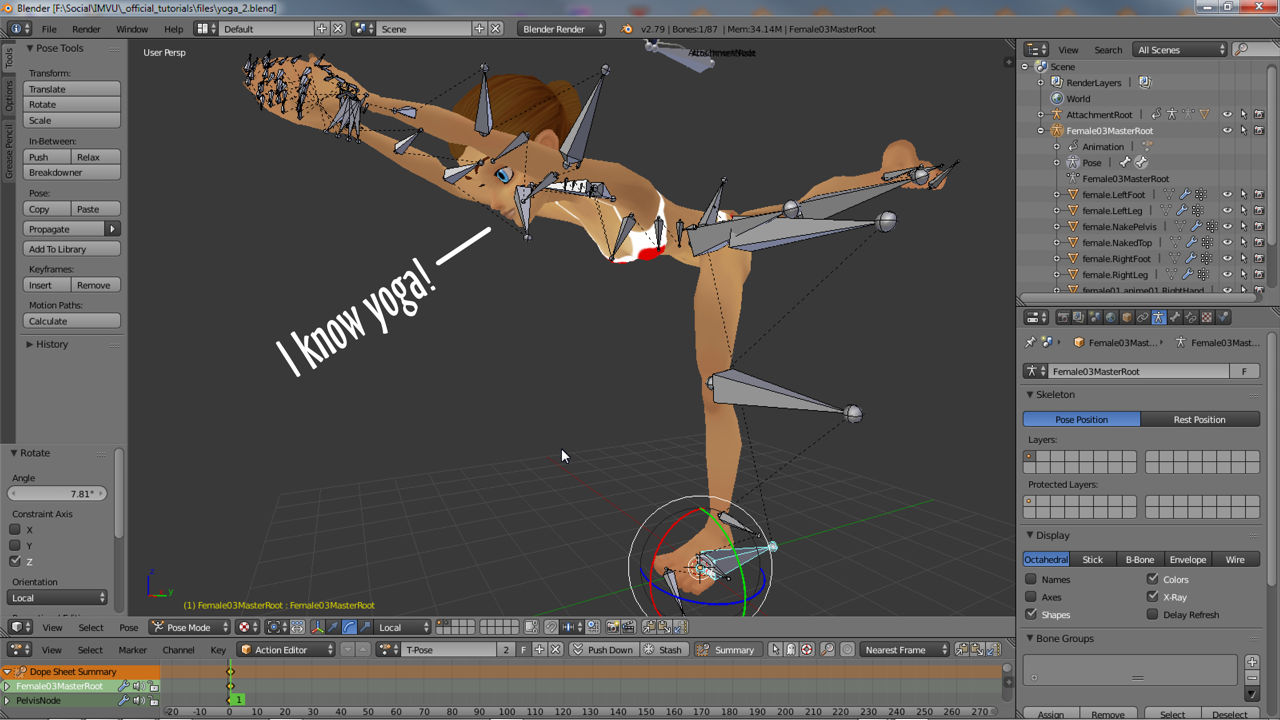
Task: Click the only-selected arrow filter in dope sheet
Action: coord(775,649)
